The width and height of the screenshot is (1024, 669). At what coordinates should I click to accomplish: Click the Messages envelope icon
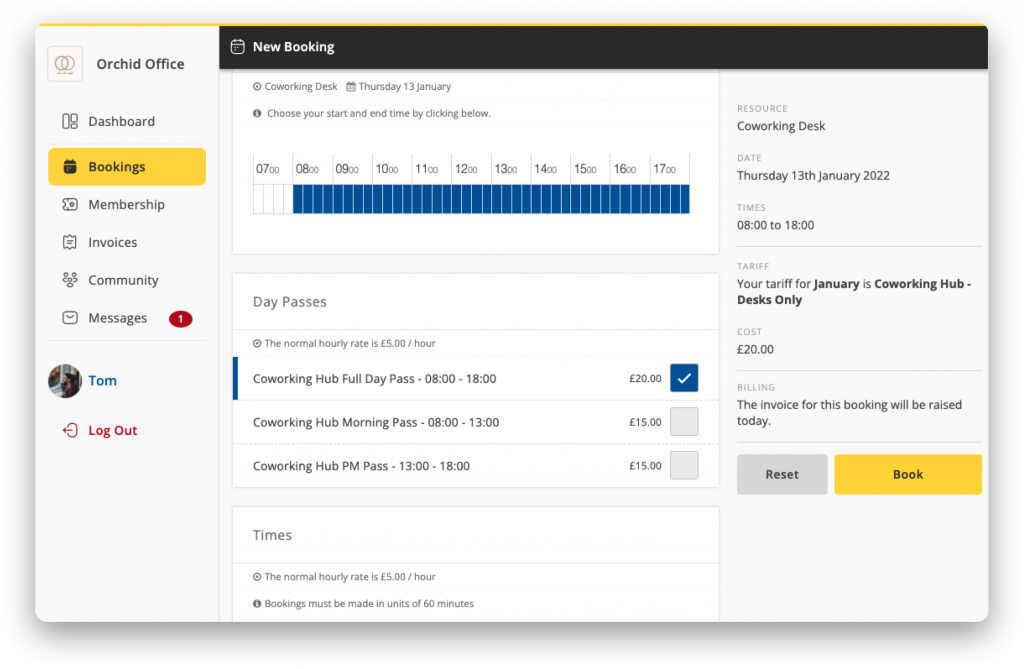tap(70, 318)
